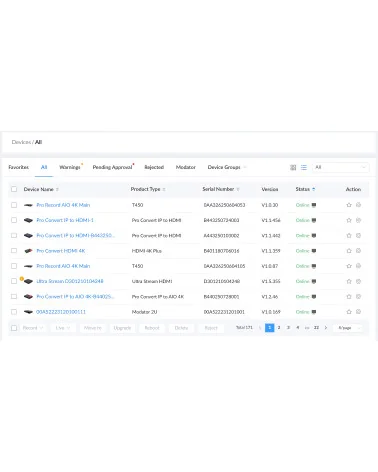The height and width of the screenshot is (472, 378).
Task: Click the Devices breadcrumb
Action: [21, 142]
